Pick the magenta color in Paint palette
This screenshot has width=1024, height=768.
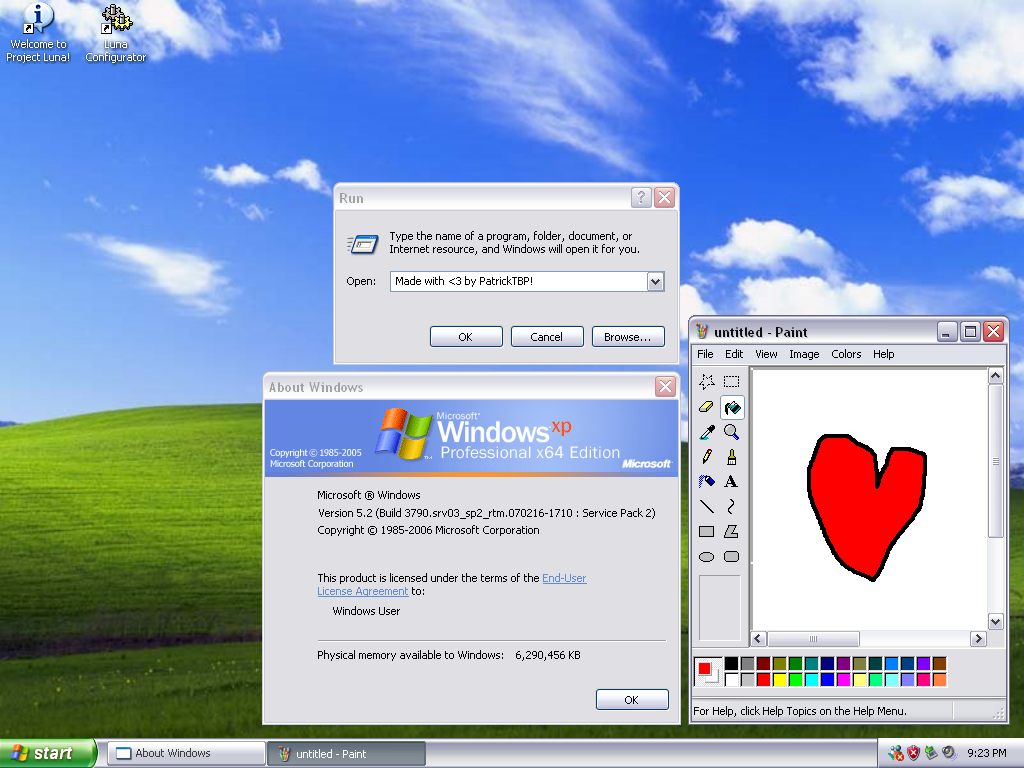(x=843, y=679)
